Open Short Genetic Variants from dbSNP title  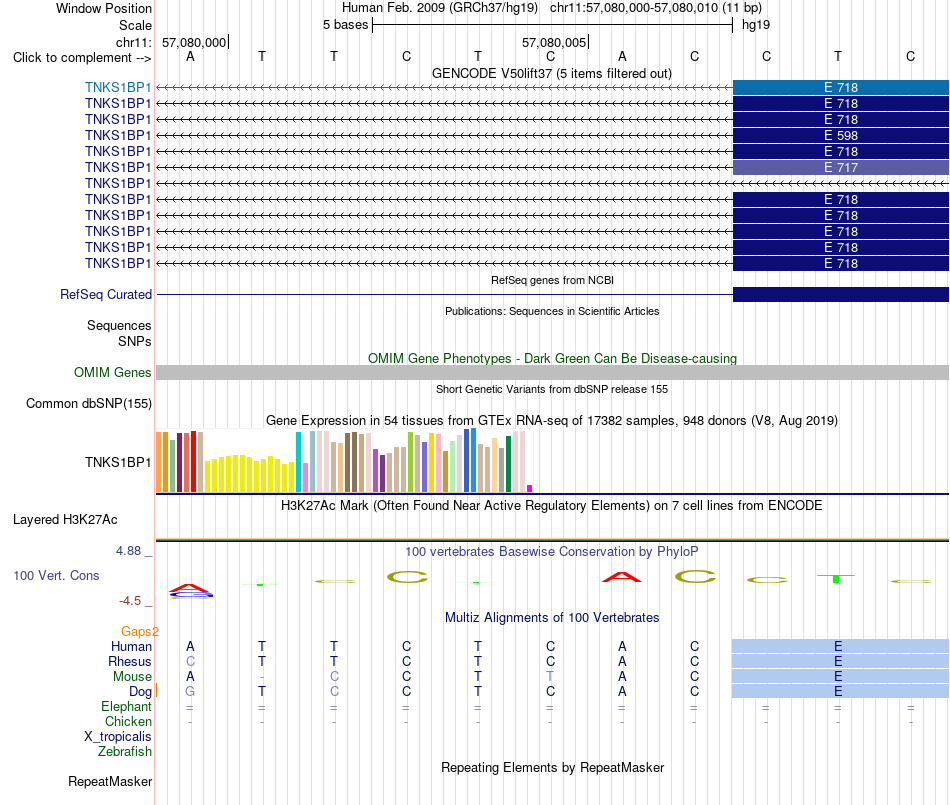point(552,389)
